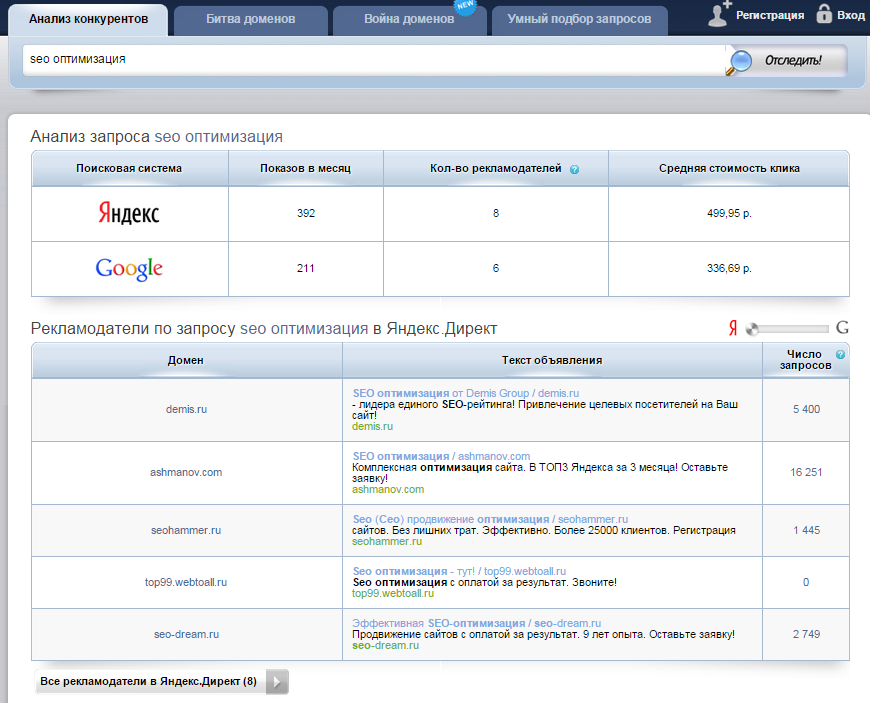Click the red Я icon beside slider
The width and height of the screenshot is (870, 703).
[733, 328]
